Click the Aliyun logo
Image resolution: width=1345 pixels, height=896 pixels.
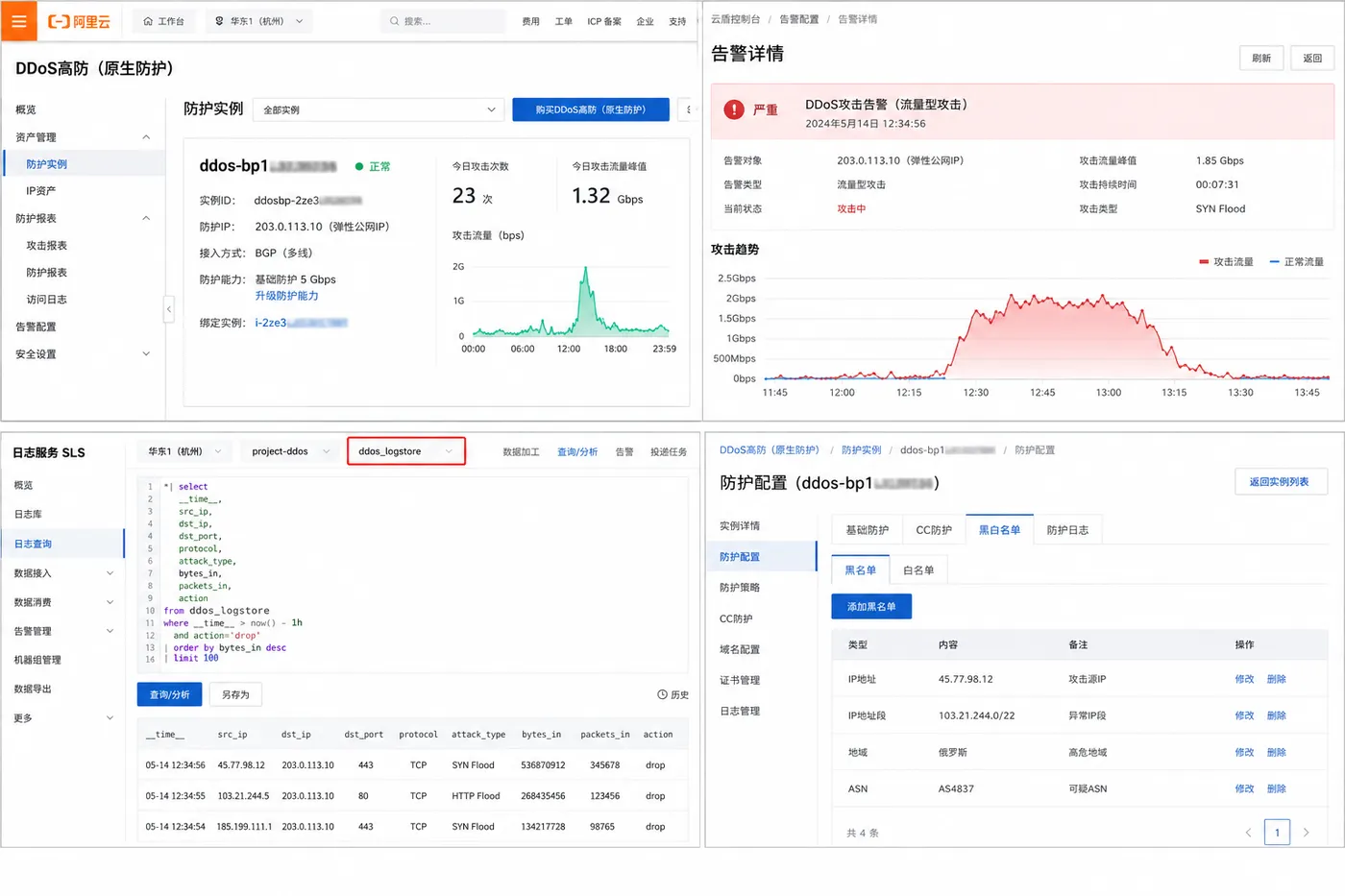click(80, 21)
